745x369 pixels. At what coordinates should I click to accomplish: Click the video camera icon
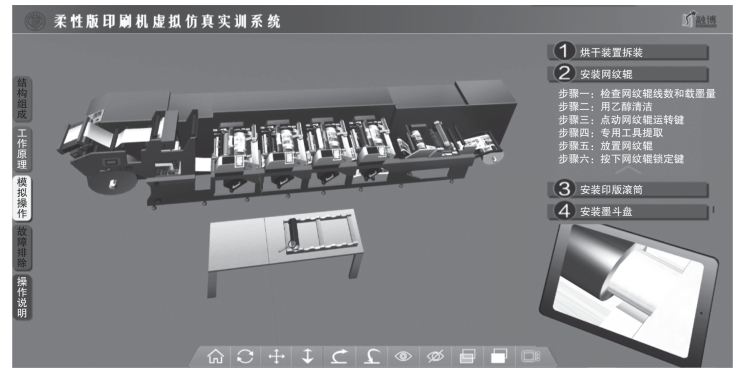pyautogui.click(x=530, y=356)
